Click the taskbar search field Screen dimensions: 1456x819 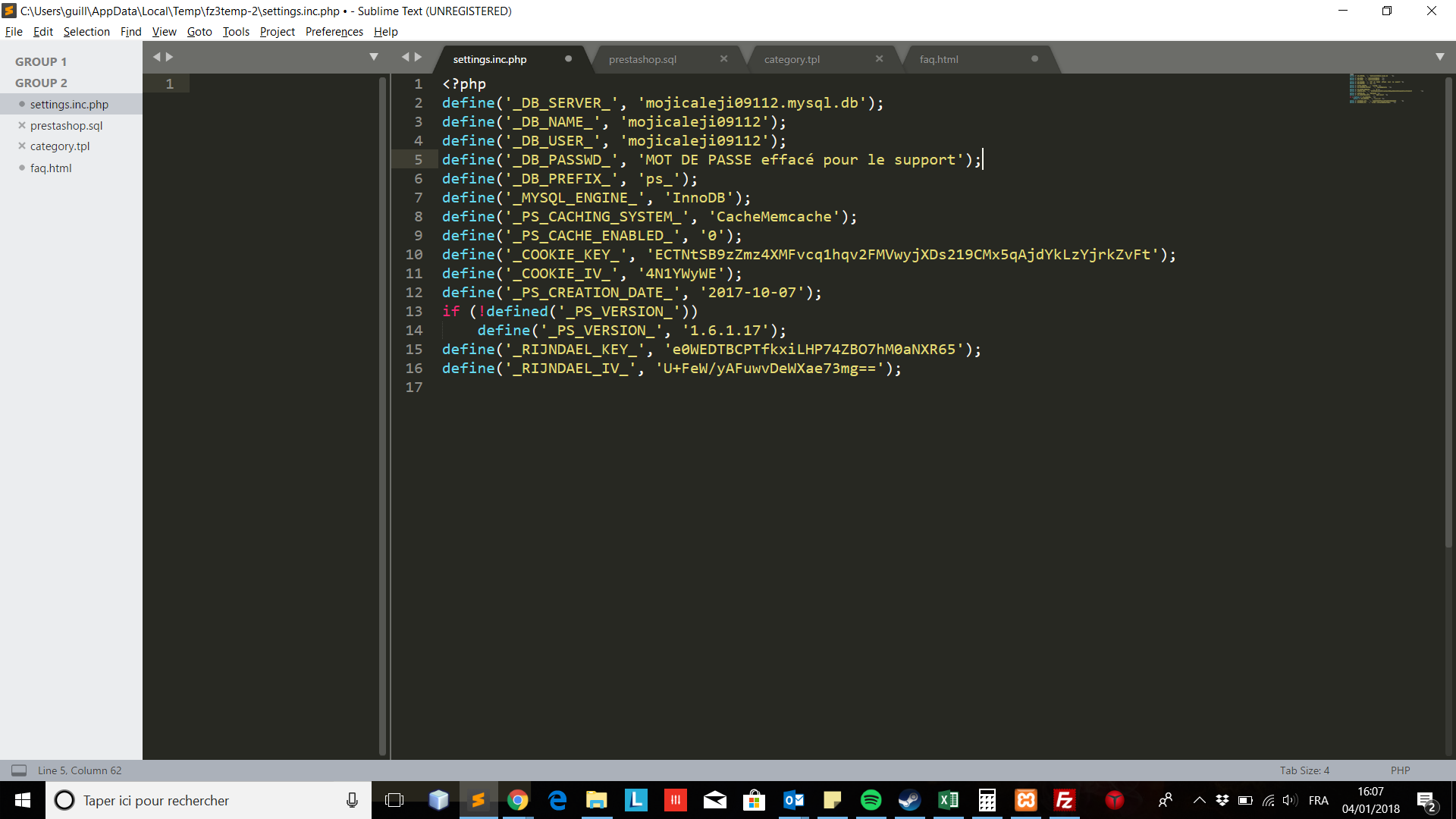click(209, 800)
